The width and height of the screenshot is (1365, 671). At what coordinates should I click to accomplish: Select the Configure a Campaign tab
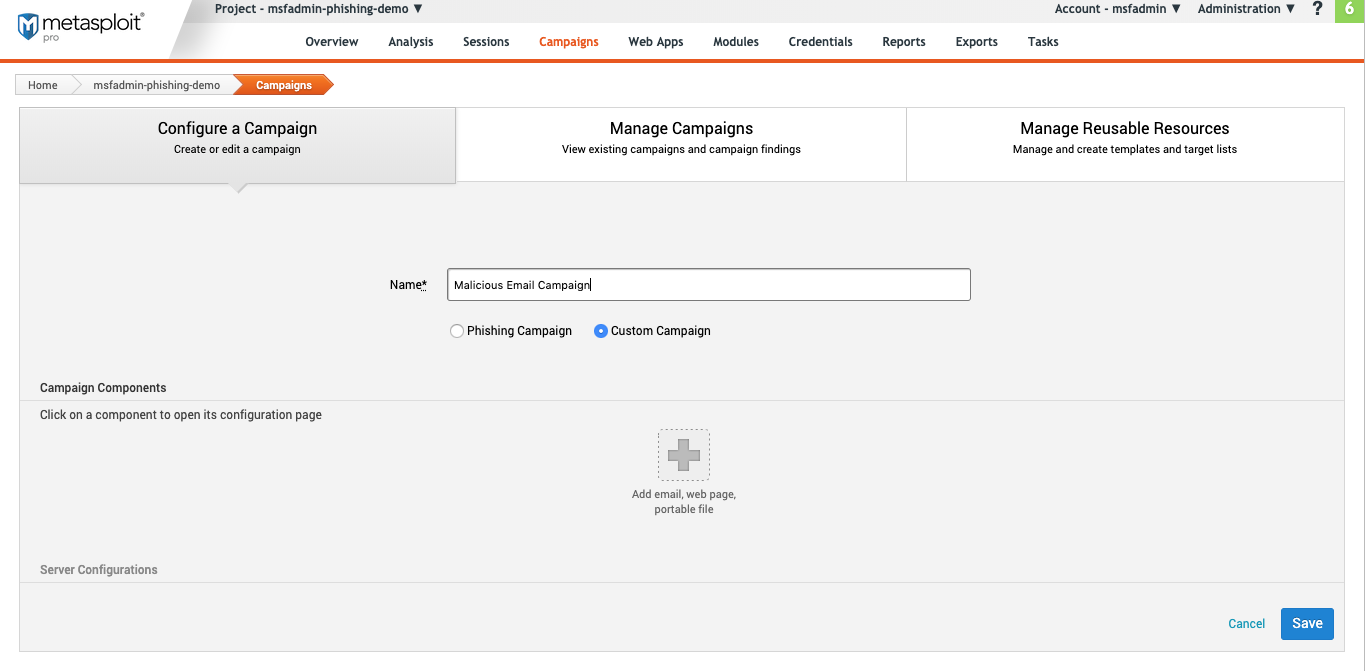coord(237,138)
